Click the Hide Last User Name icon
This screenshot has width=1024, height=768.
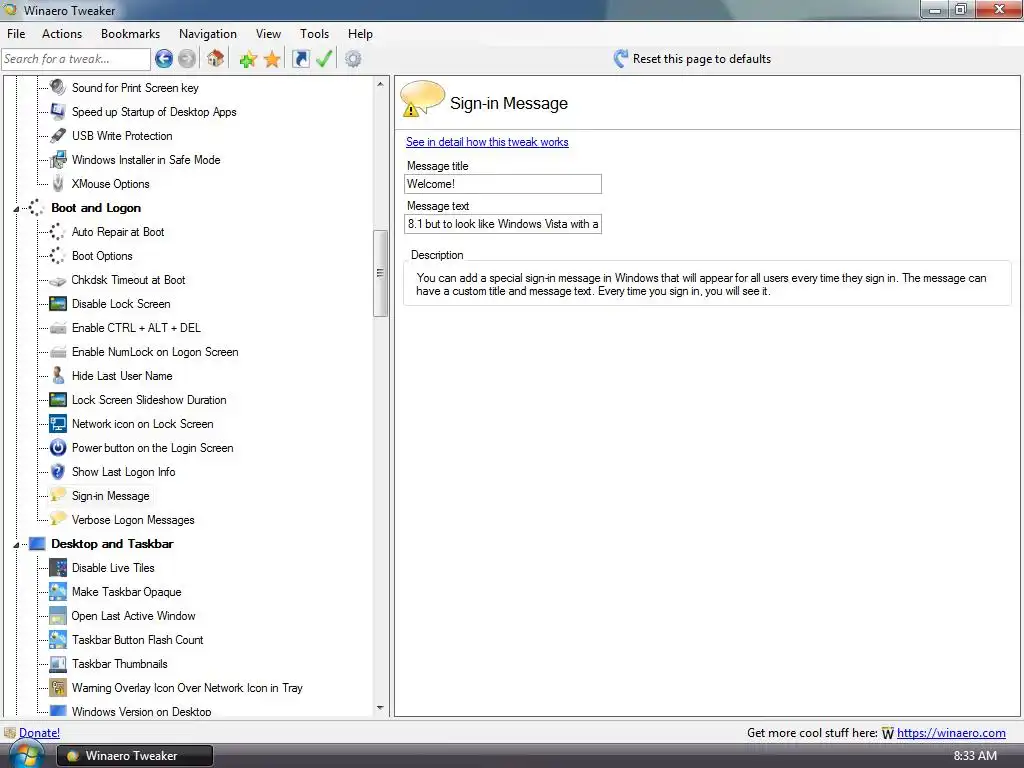[x=58, y=375]
